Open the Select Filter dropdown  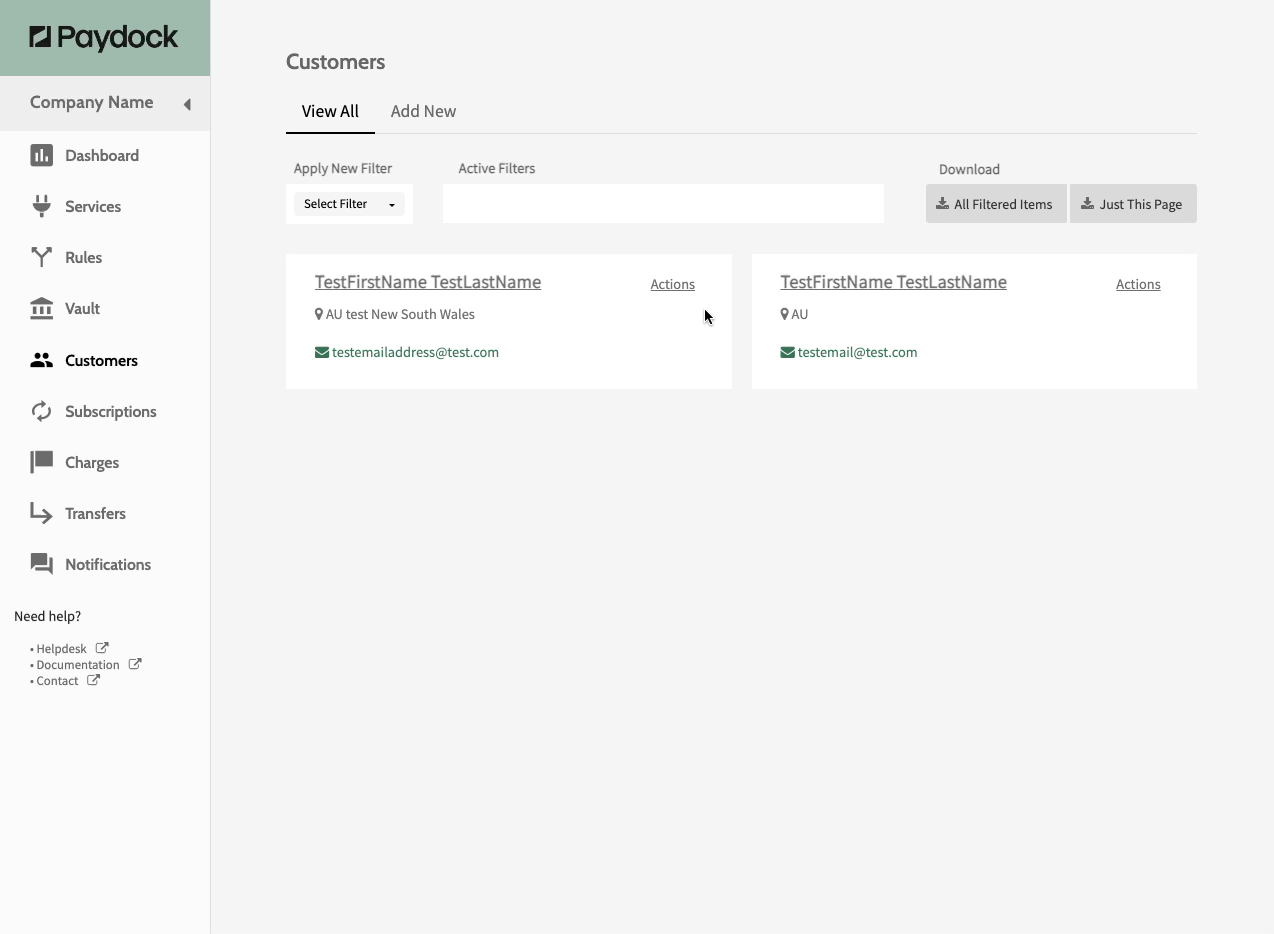click(349, 204)
